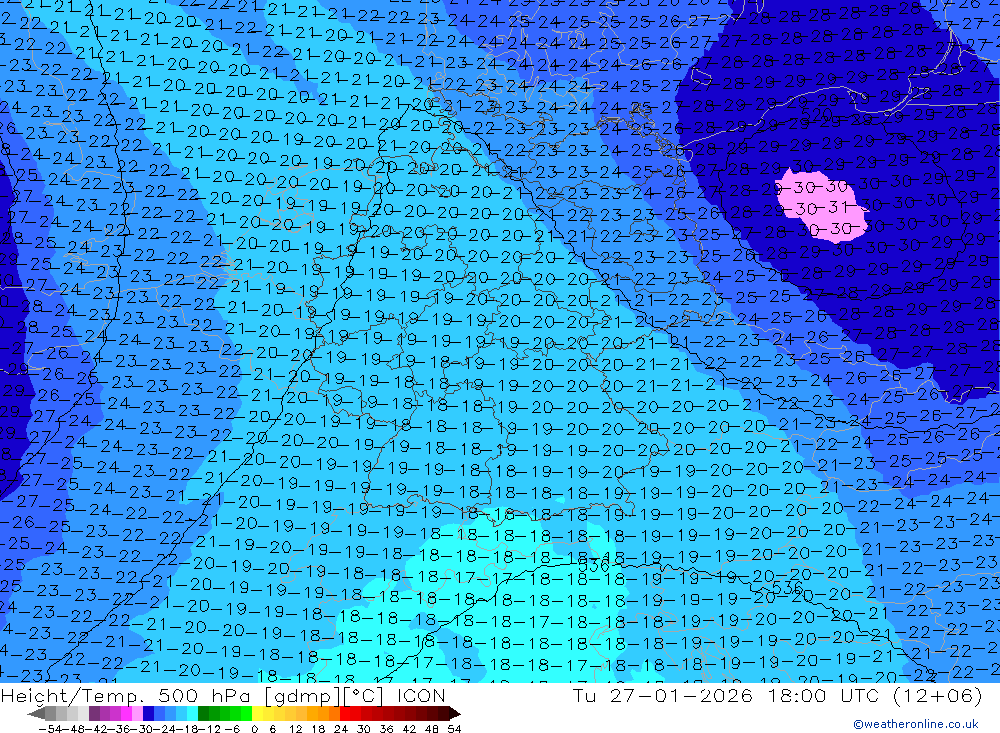Click the pink coldest-temperature region on the map
The height and width of the screenshot is (733, 1000).
pos(821,205)
